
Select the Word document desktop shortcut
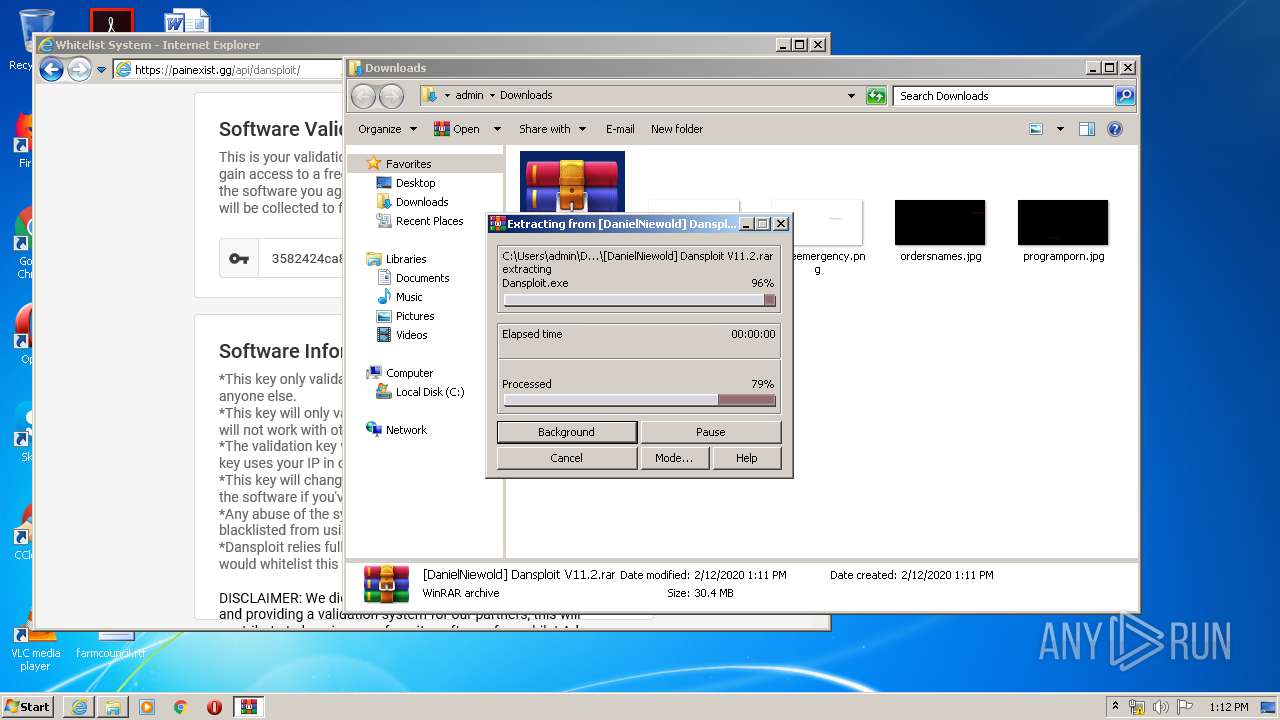187,20
